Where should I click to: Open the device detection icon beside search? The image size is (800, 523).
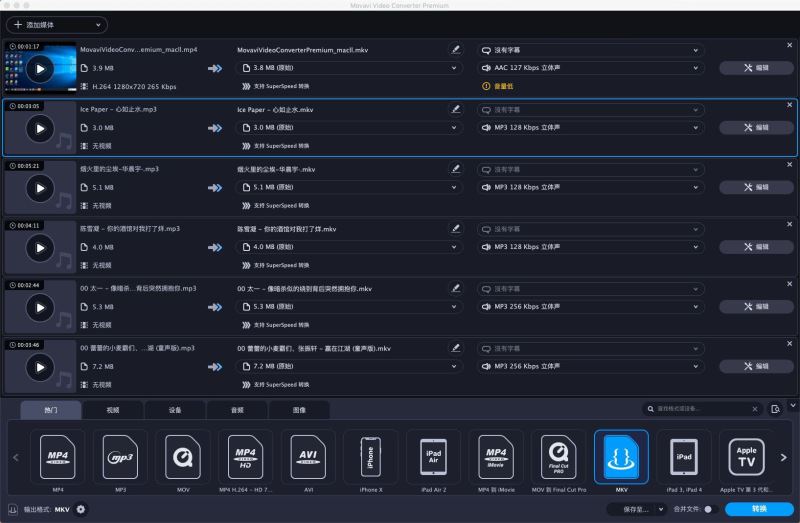[x=776, y=409]
